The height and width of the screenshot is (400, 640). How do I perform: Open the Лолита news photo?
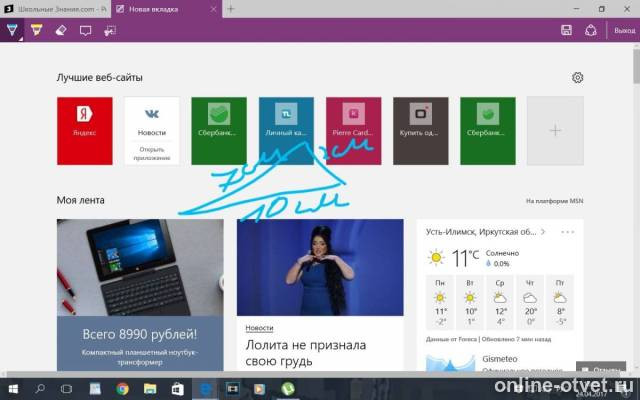[320, 268]
